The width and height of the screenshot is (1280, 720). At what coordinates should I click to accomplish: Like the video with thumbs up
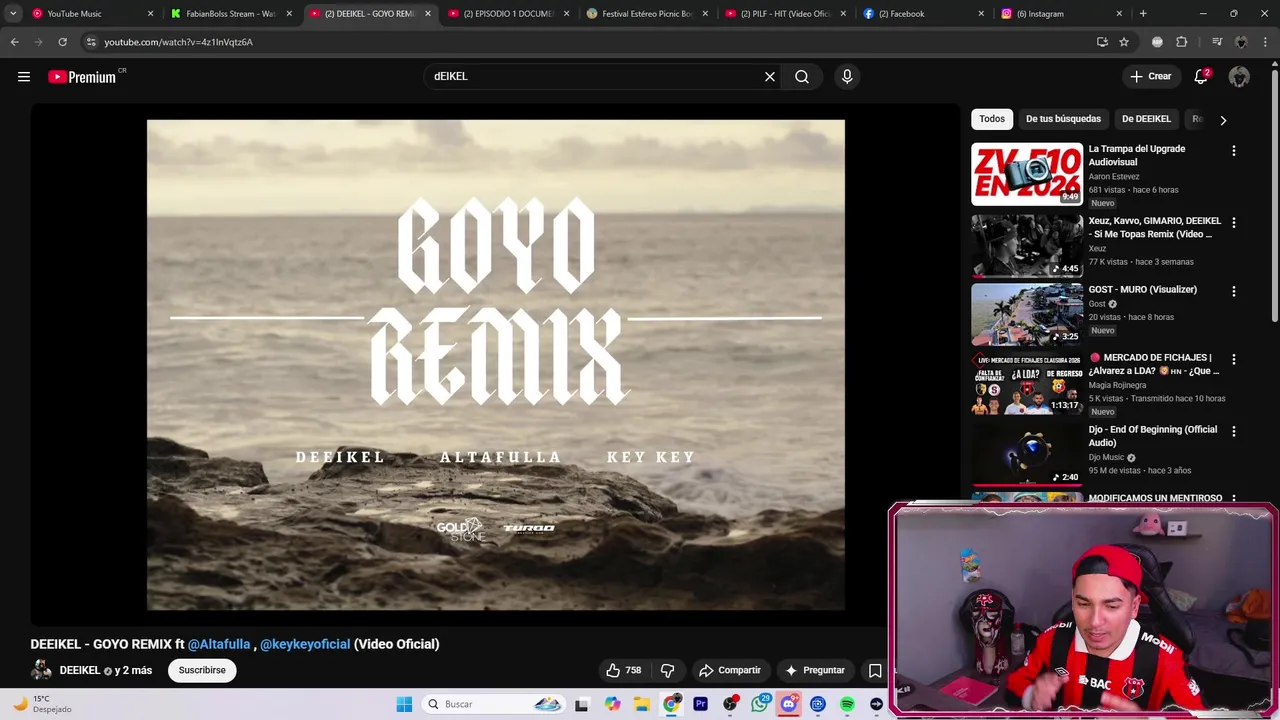(624, 670)
